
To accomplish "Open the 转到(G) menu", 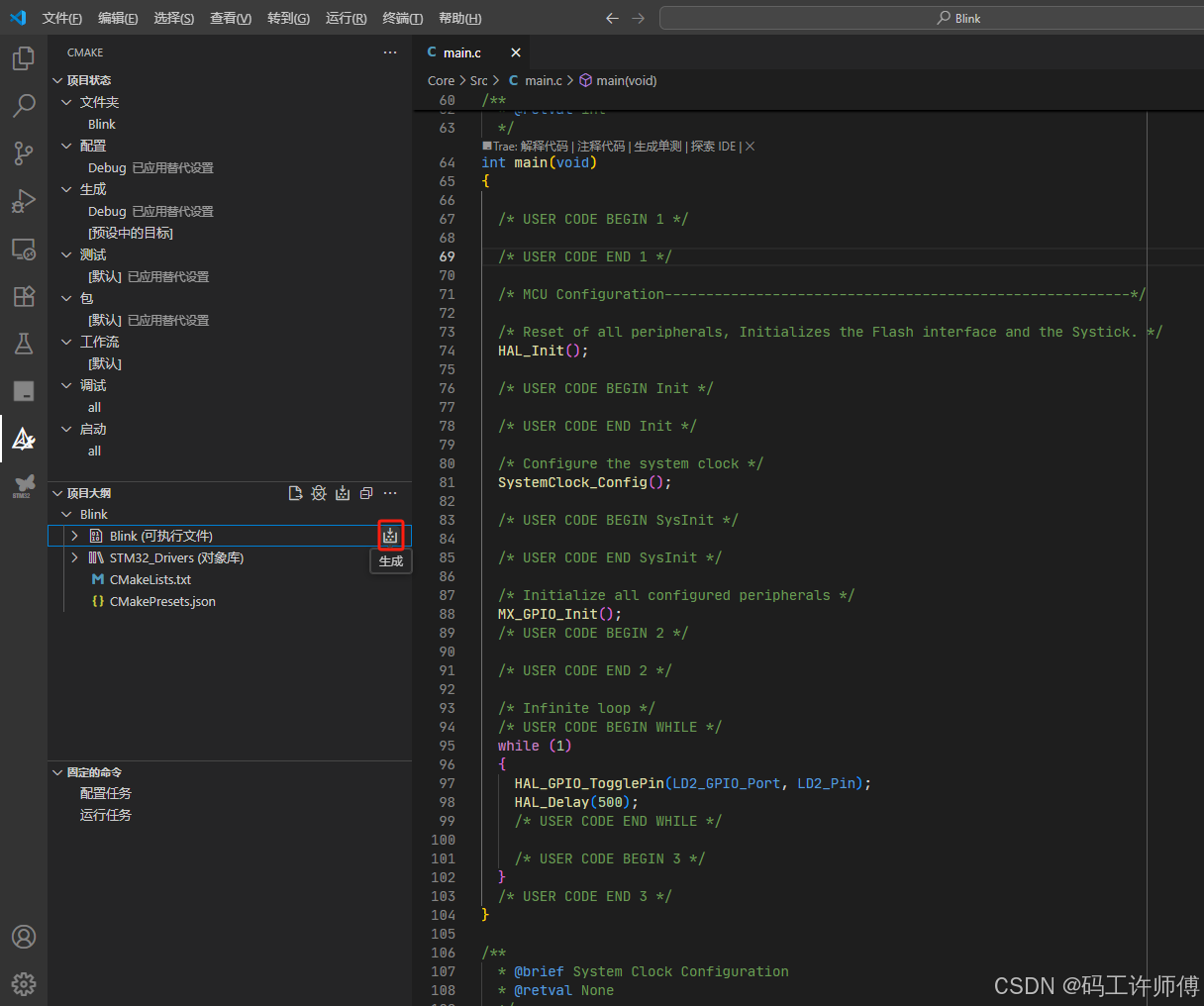I will click(288, 18).
